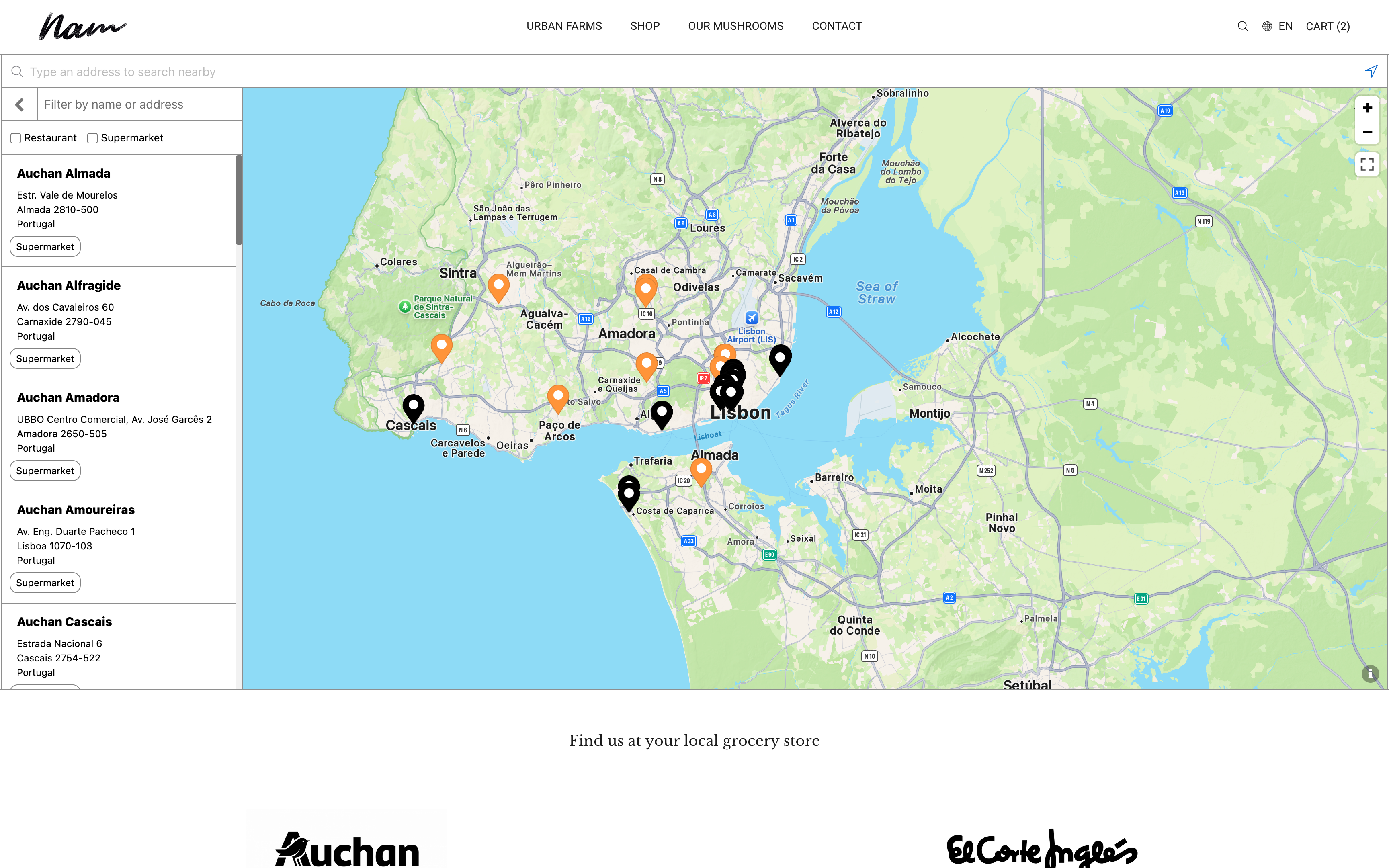Open the Urban Farms menu item

[563, 26]
